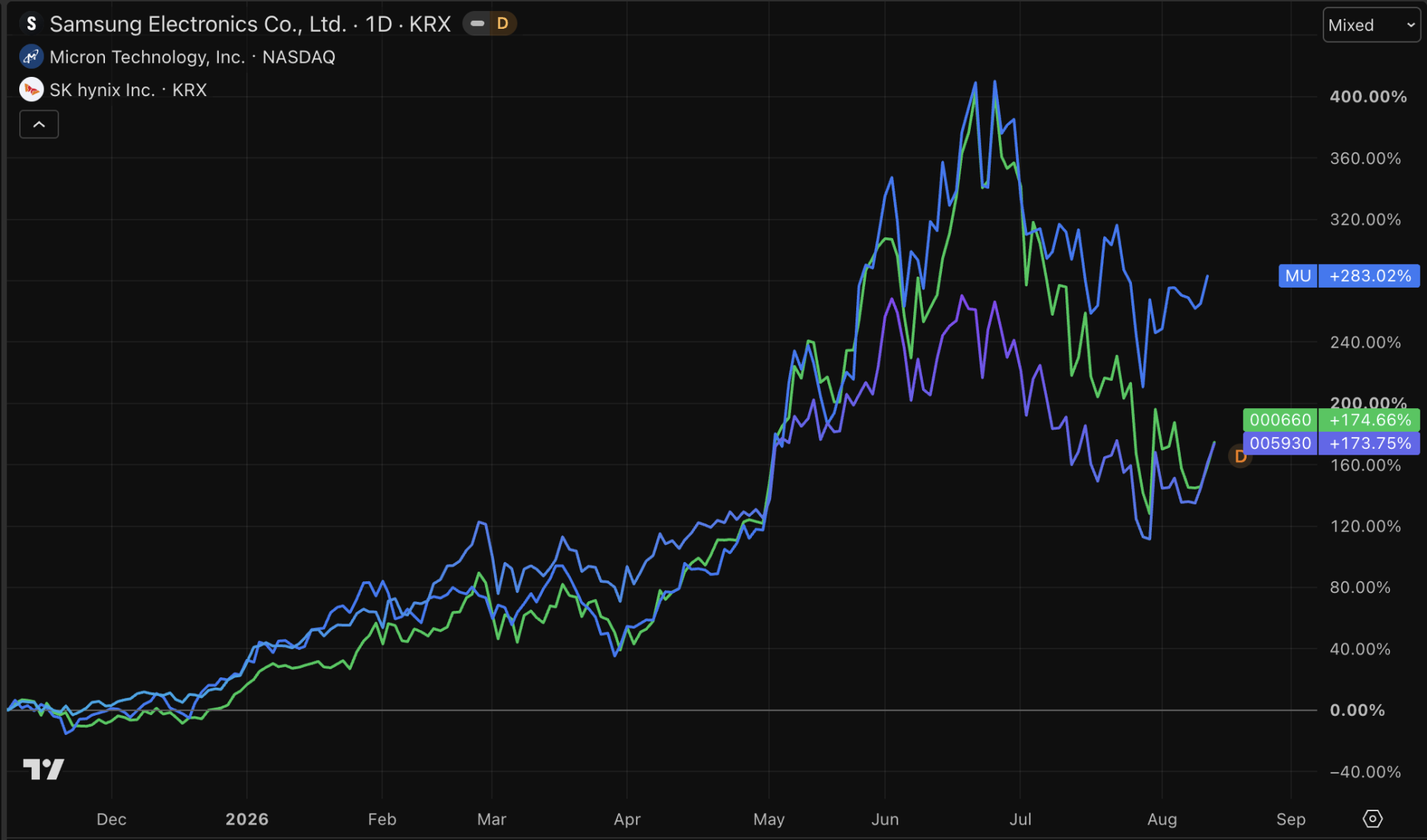Click the +174.66% value tag
Viewport: 1427px width, 840px height.
pyautogui.click(x=1369, y=420)
